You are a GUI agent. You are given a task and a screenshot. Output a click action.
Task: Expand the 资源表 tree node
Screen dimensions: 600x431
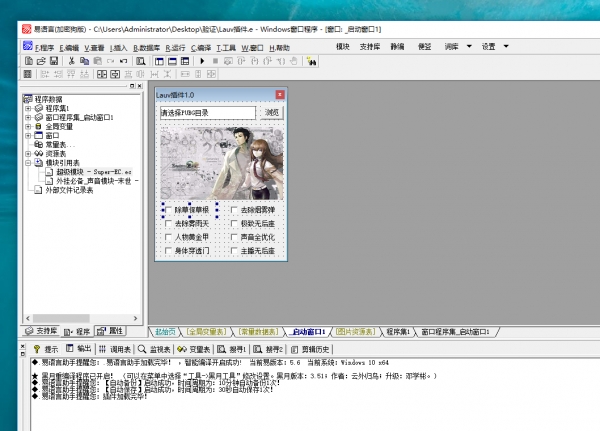pos(28,153)
